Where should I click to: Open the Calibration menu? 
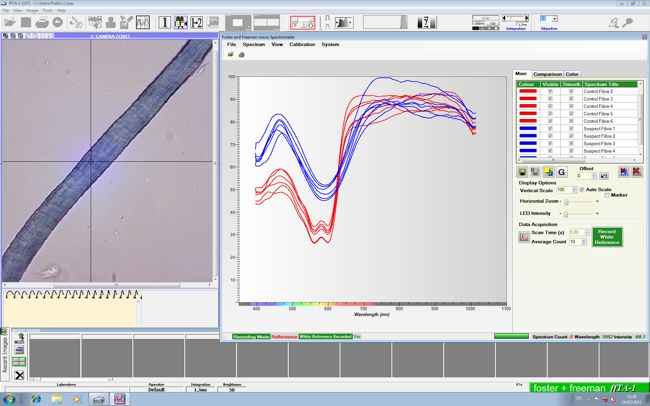point(302,44)
